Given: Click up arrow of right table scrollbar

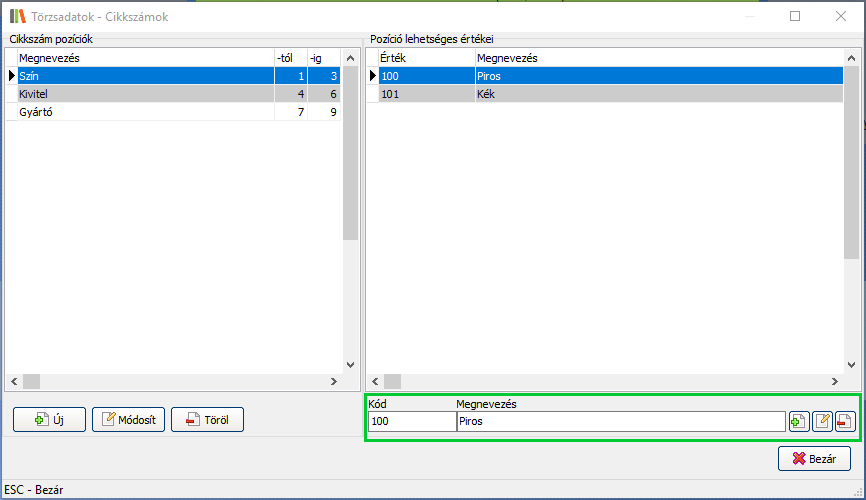Looking at the screenshot, I should 851,58.
